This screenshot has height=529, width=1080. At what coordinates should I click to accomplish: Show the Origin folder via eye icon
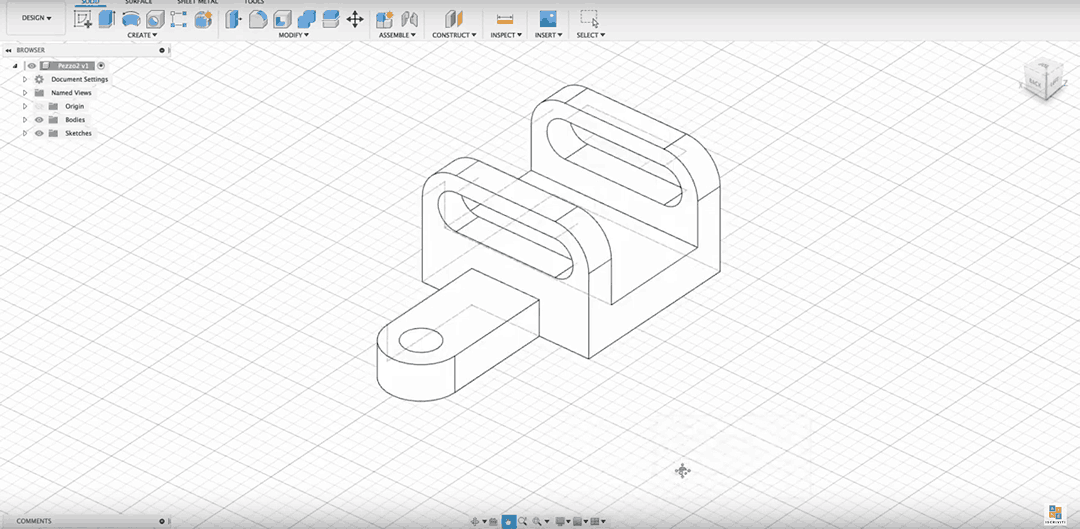point(39,106)
